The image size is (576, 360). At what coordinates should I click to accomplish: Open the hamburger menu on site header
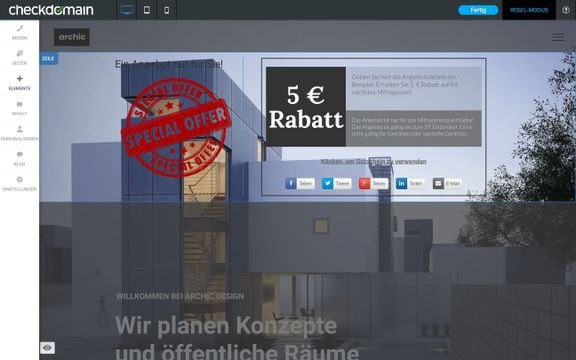(558, 37)
